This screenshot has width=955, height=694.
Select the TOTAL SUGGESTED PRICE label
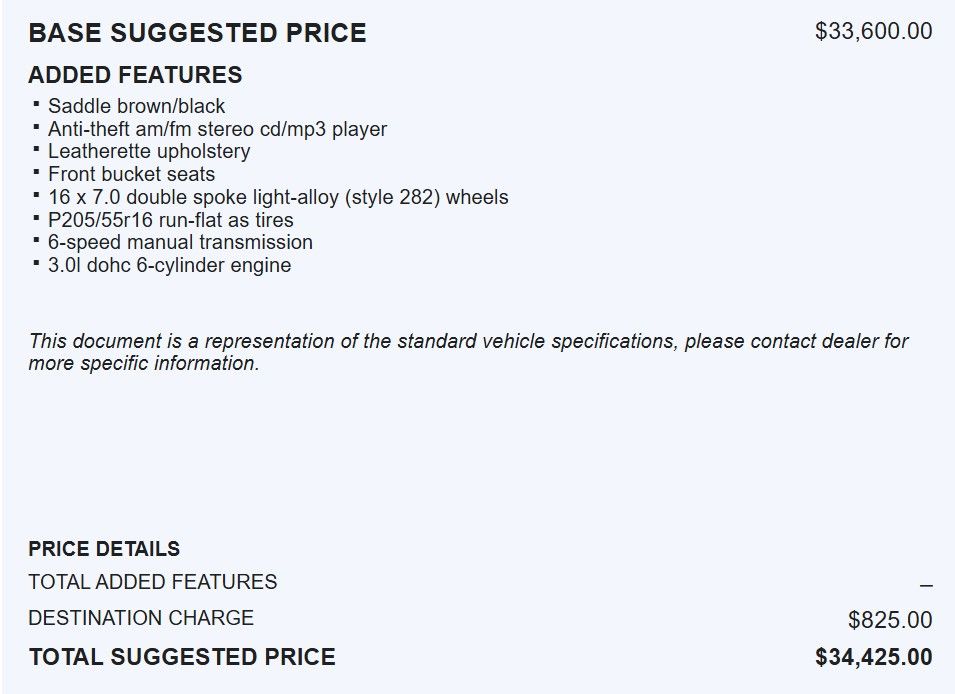tap(182, 657)
